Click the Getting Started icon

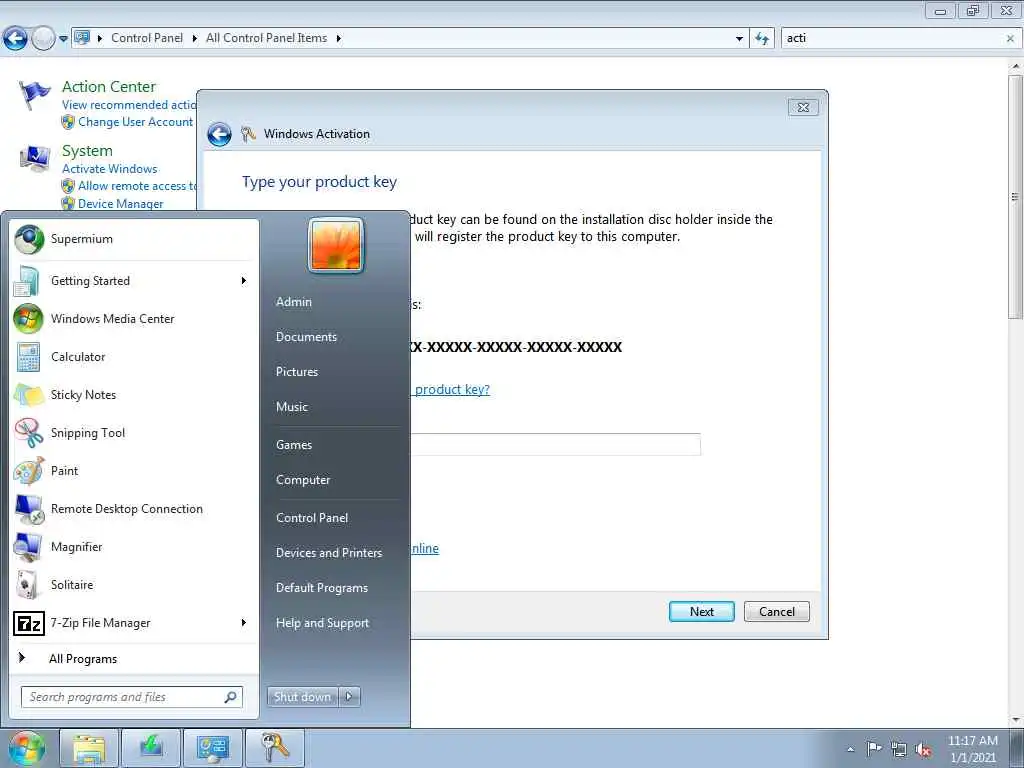click(x=28, y=281)
